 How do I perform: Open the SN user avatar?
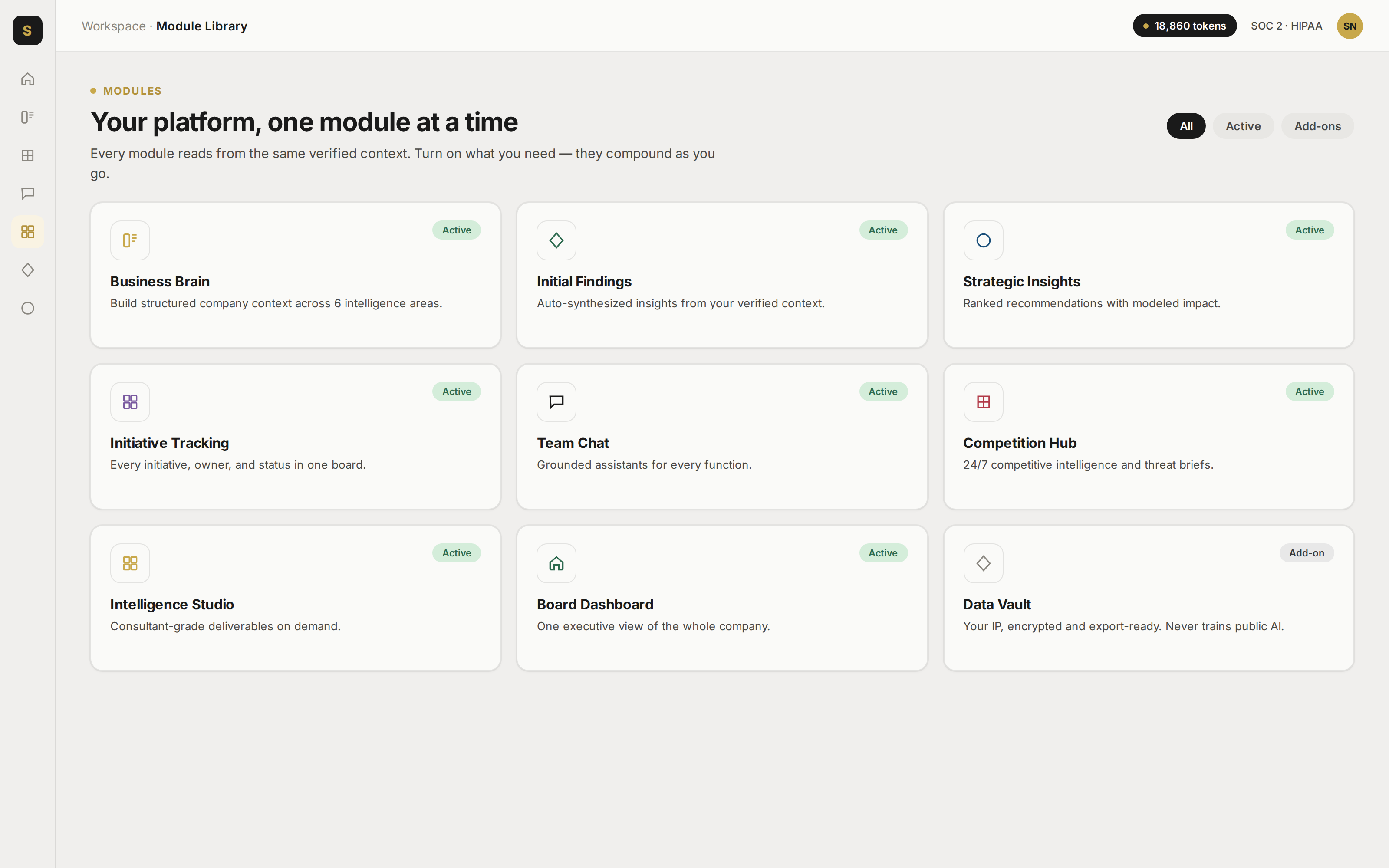click(x=1350, y=26)
